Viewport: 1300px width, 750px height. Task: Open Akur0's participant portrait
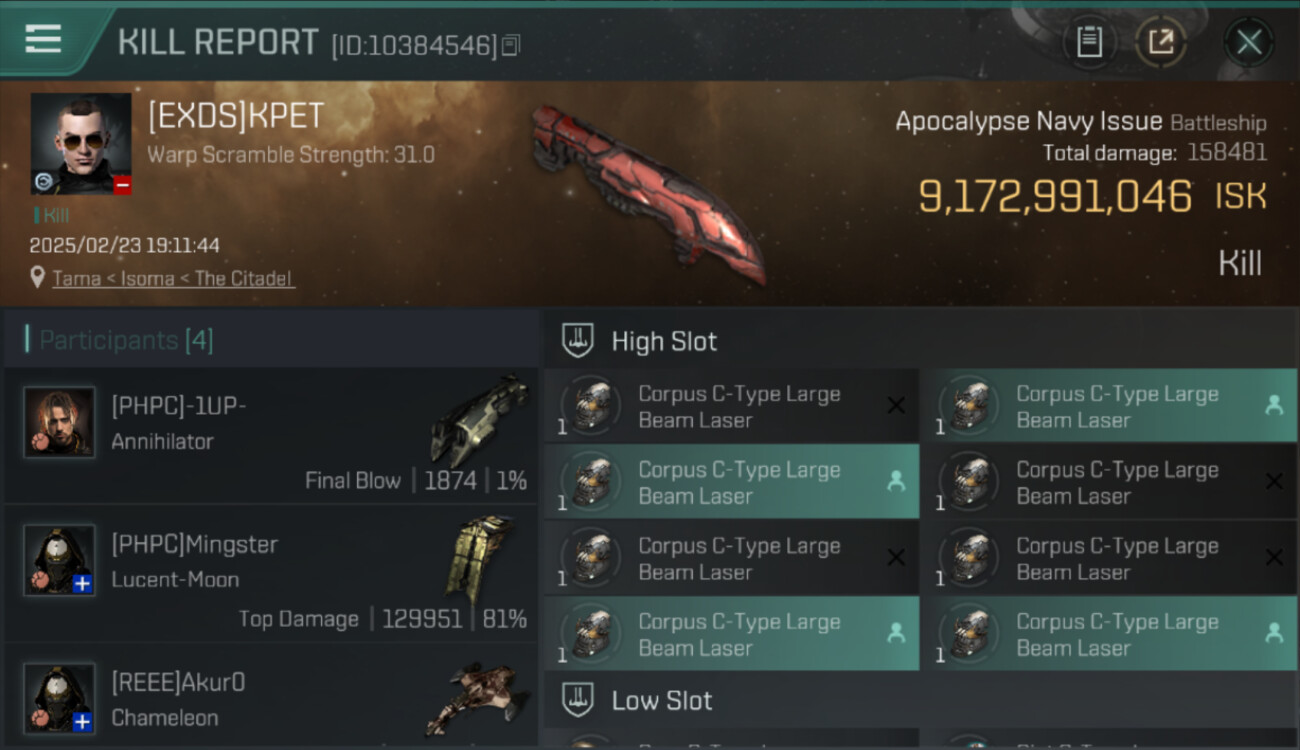click(60, 698)
